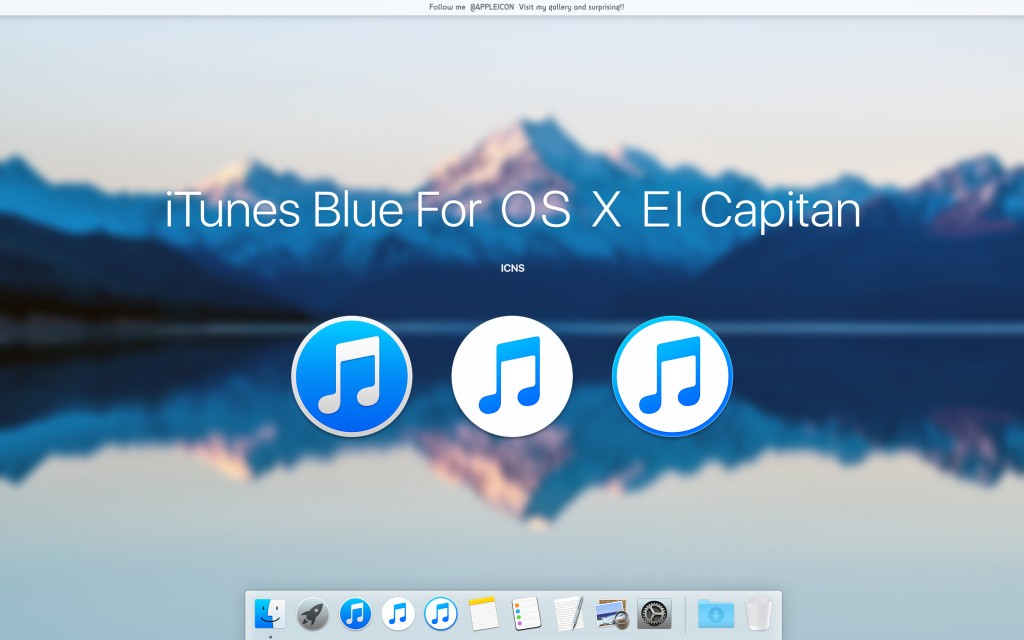The height and width of the screenshot is (640, 1024).
Task: Open blue-ringed white iTunes icon in dock
Action: (441, 614)
